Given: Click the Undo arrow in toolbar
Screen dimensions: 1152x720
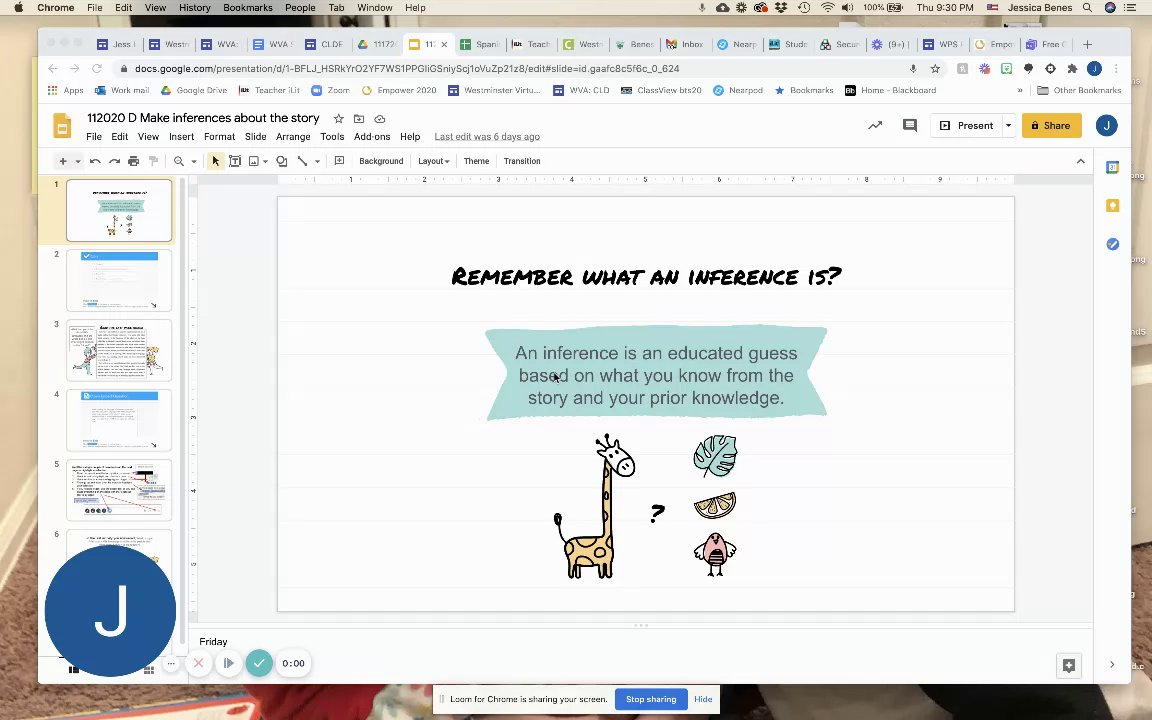Looking at the screenshot, I should (95, 161).
